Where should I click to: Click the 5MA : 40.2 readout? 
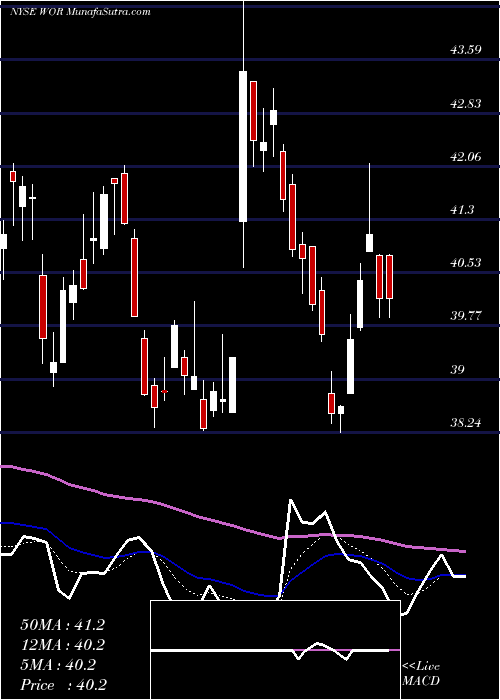click(x=58, y=665)
